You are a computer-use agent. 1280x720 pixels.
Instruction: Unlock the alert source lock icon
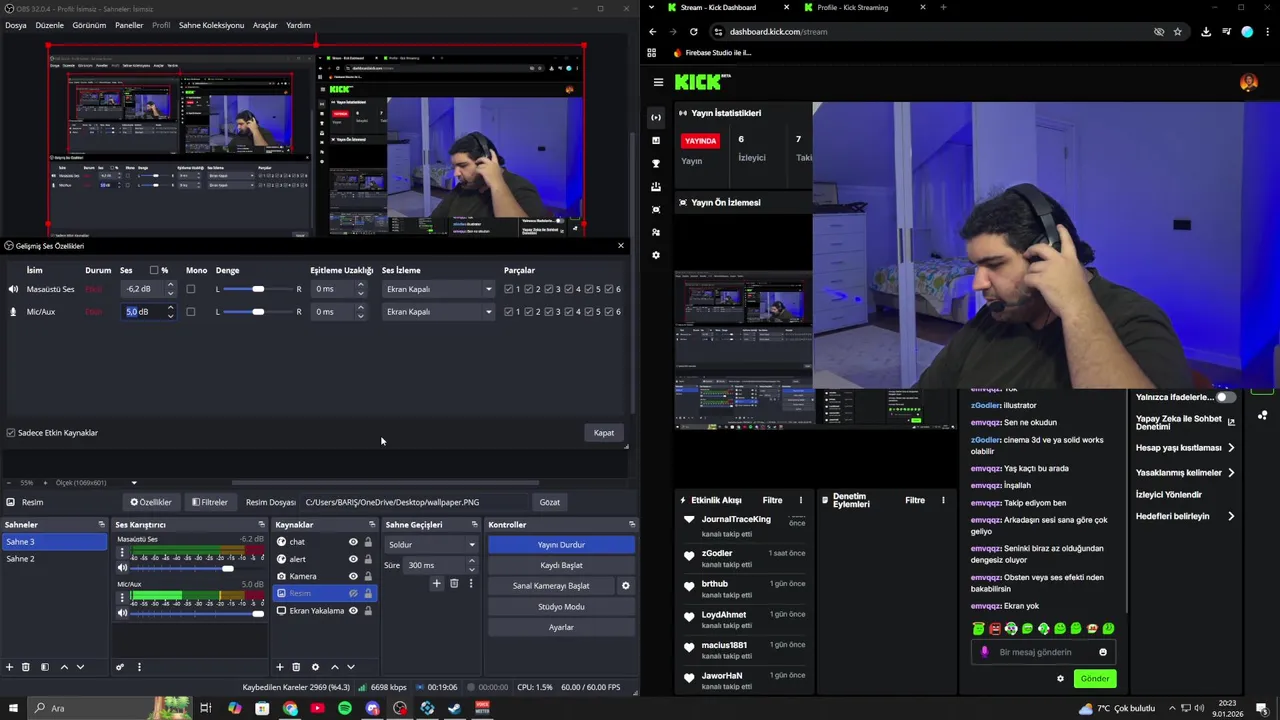tap(368, 559)
